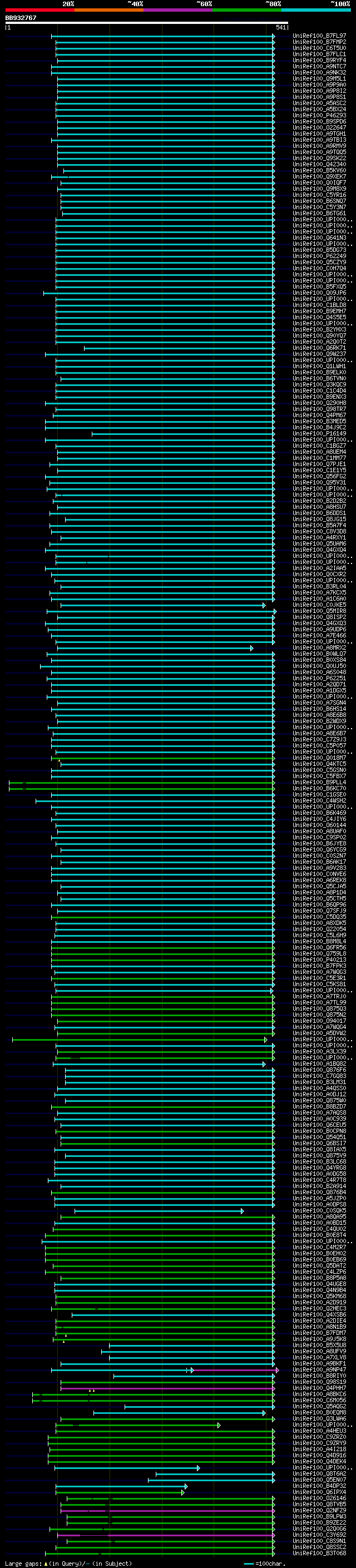Open the last hit UniRef100_B3T068
Image resolution: width=356 pixels, height=1568 pixels.
point(319,1552)
